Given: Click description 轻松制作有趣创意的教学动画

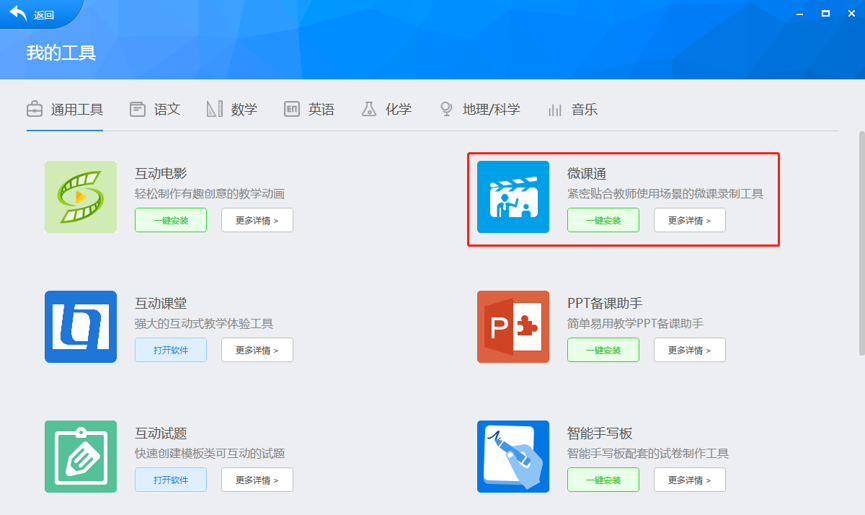Looking at the screenshot, I should click(x=210, y=194).
